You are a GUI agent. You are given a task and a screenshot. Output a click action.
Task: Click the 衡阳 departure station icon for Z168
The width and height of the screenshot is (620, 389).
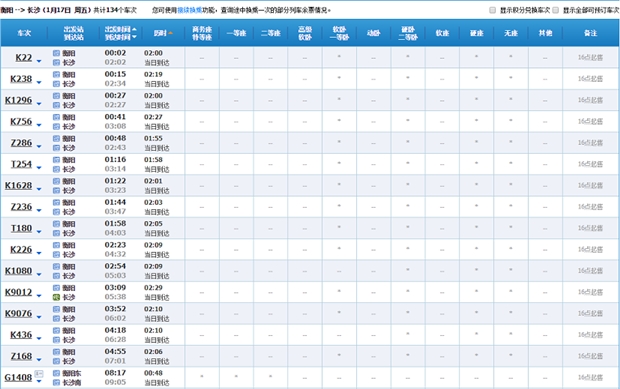[x=56, y=352]
